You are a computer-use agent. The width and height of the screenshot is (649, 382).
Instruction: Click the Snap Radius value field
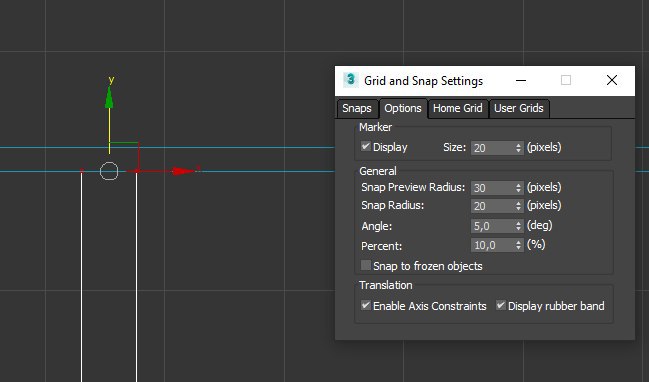493,206
